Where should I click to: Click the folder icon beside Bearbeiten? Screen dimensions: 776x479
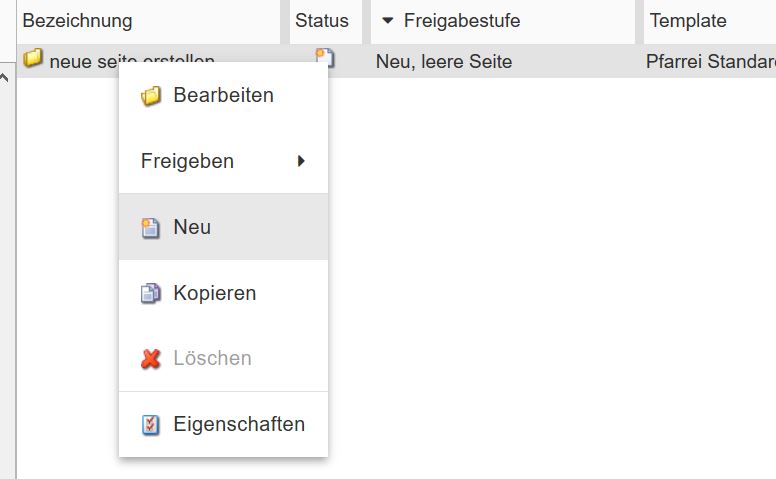(151, 97)
